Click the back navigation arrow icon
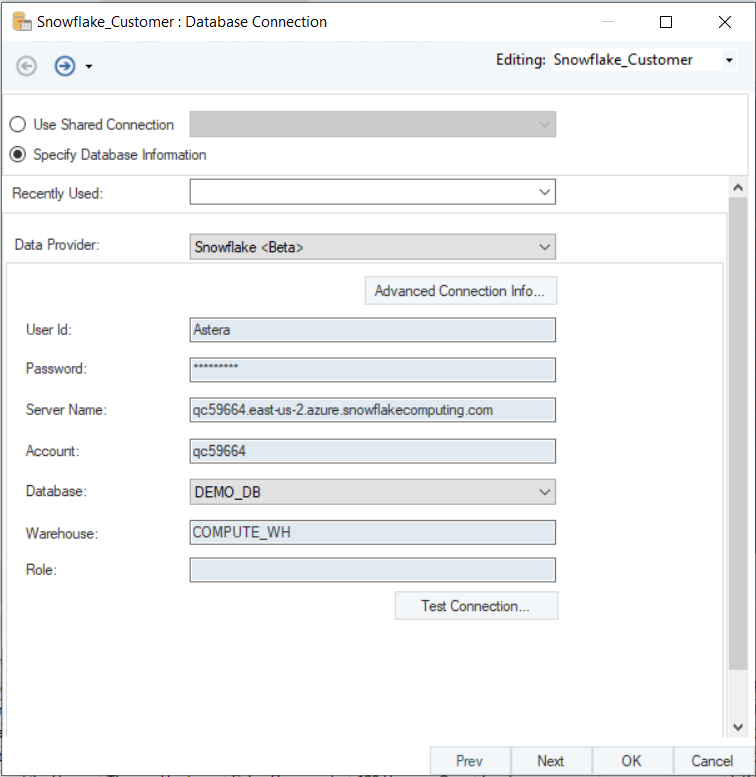 tap(27, 66)
